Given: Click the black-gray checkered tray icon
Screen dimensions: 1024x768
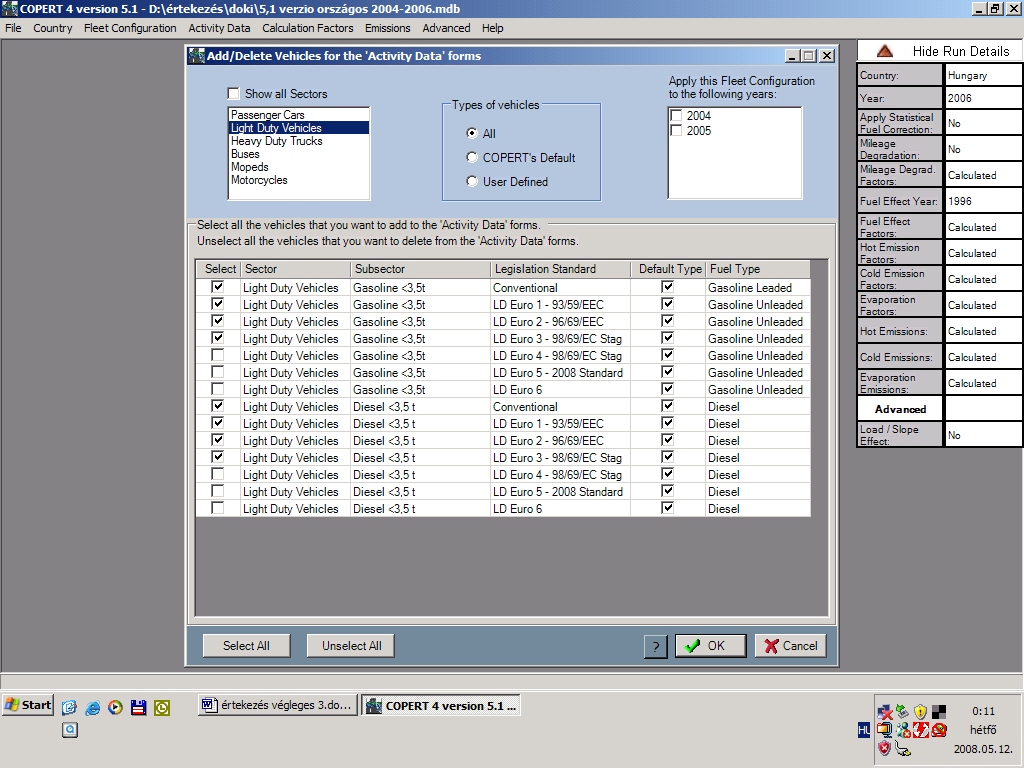Looking at the screenshot, I should pos(939,712).
